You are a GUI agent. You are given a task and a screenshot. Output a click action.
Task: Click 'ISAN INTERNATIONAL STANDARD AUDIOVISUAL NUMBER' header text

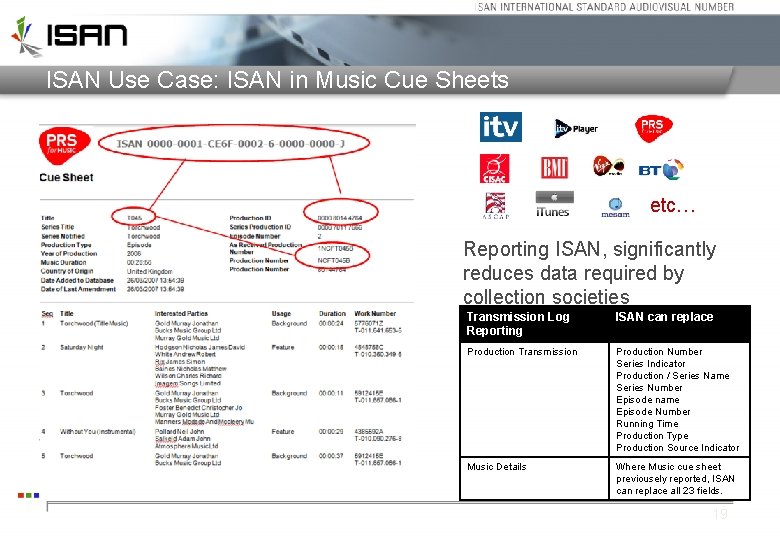point(604,7)
